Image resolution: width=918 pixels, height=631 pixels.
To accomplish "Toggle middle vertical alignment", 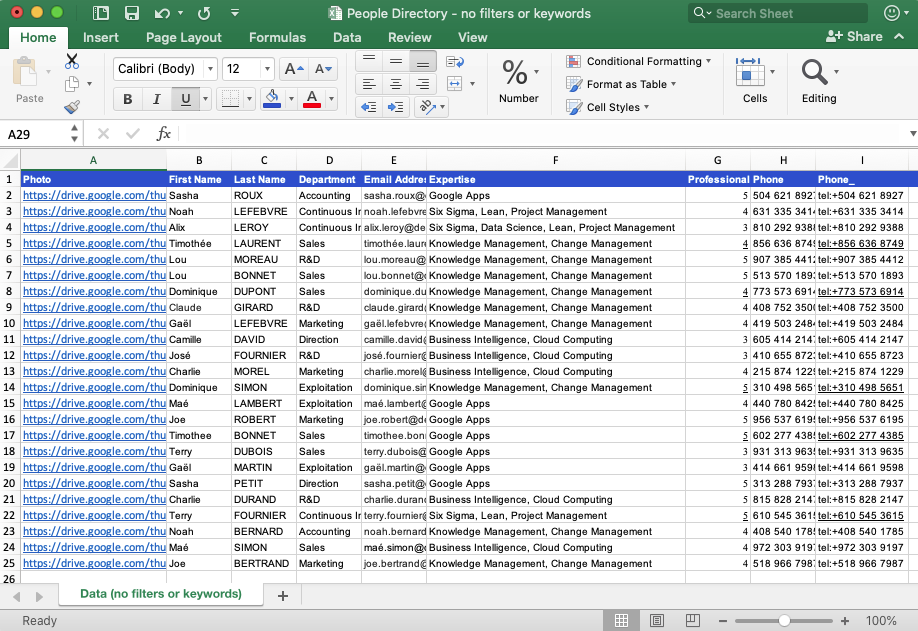I will pyautogui.click(x=396, y=61).
